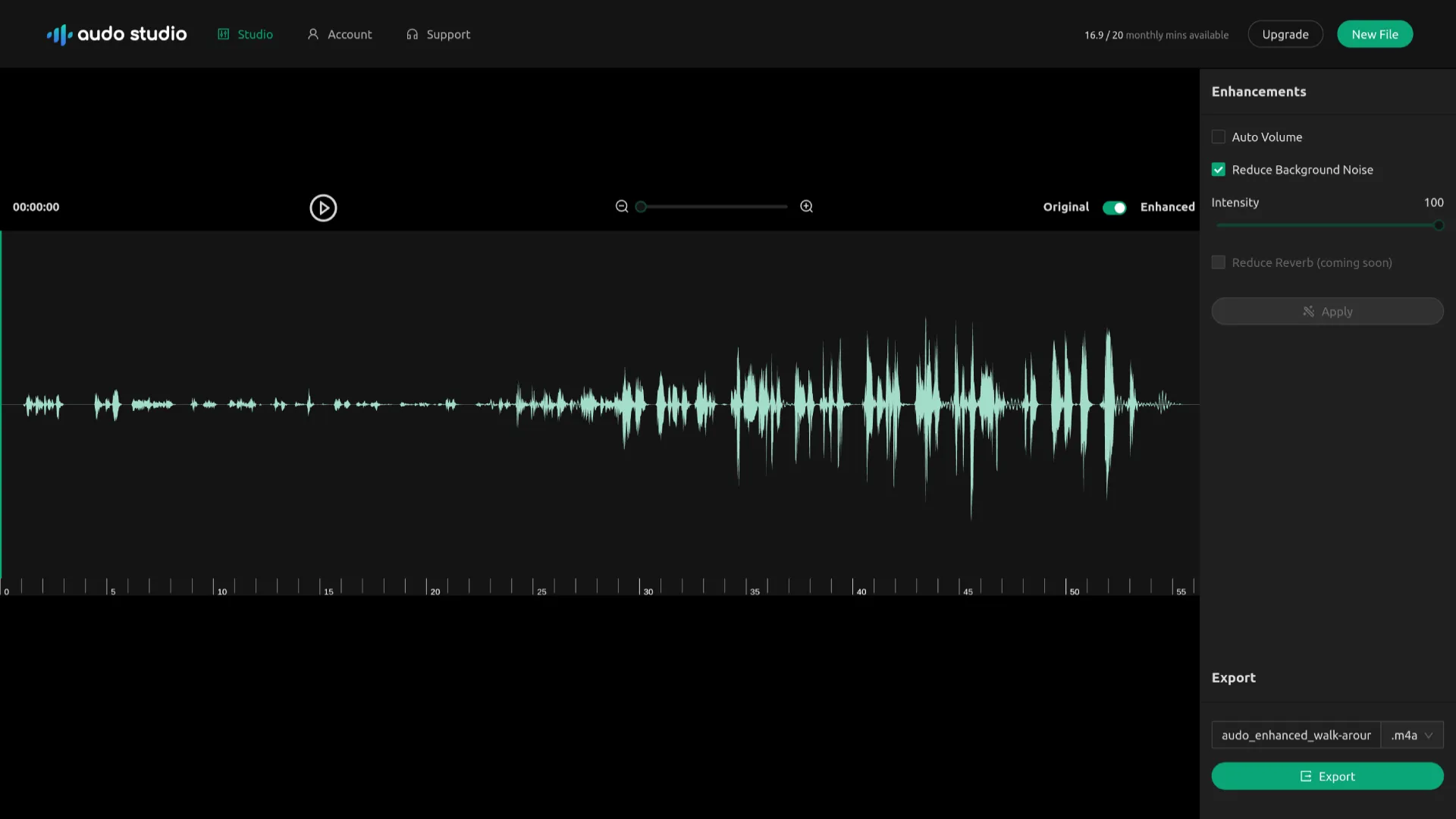1456x819 pixels.
Task: Enable the Auto Volume checkbox
Action: pos(1219,136)
